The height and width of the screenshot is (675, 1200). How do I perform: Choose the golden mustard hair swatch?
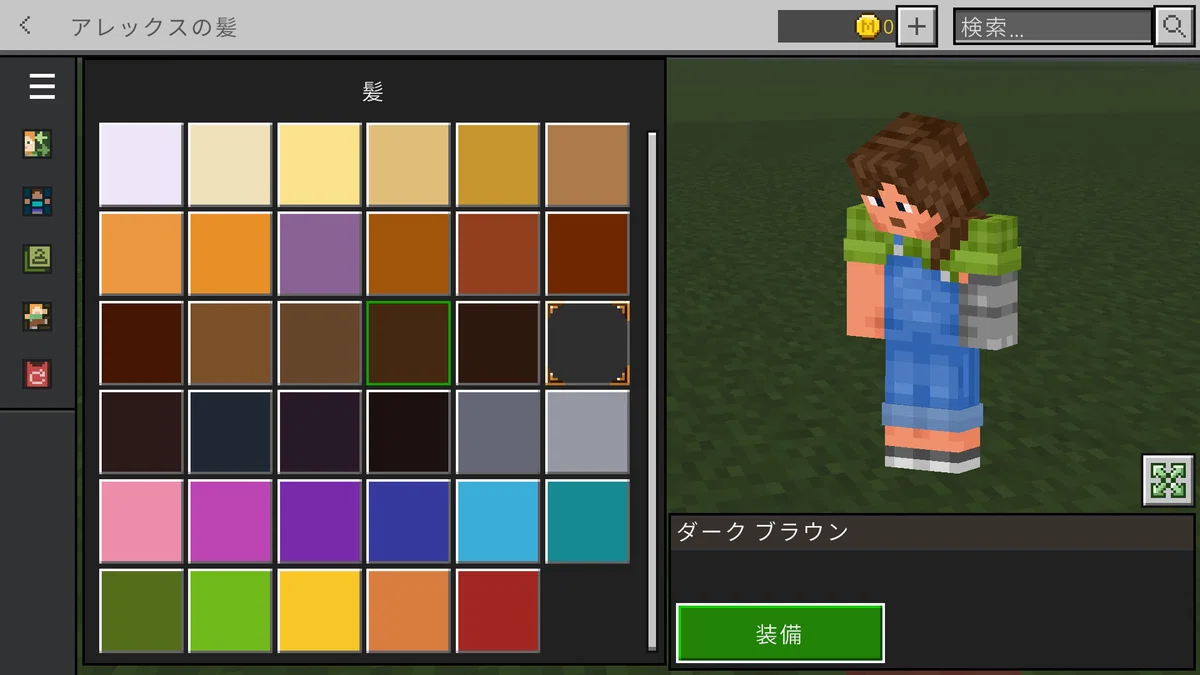(x=498, y=164)
